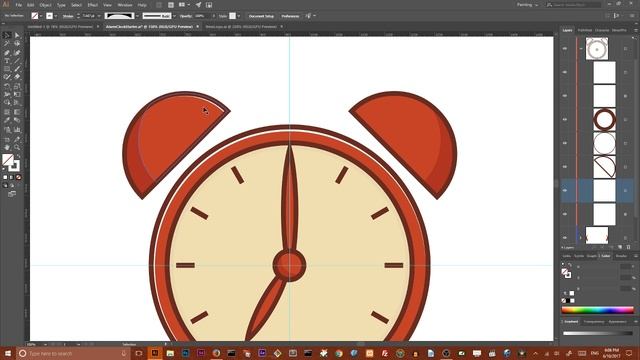Open the File menu

18,5
